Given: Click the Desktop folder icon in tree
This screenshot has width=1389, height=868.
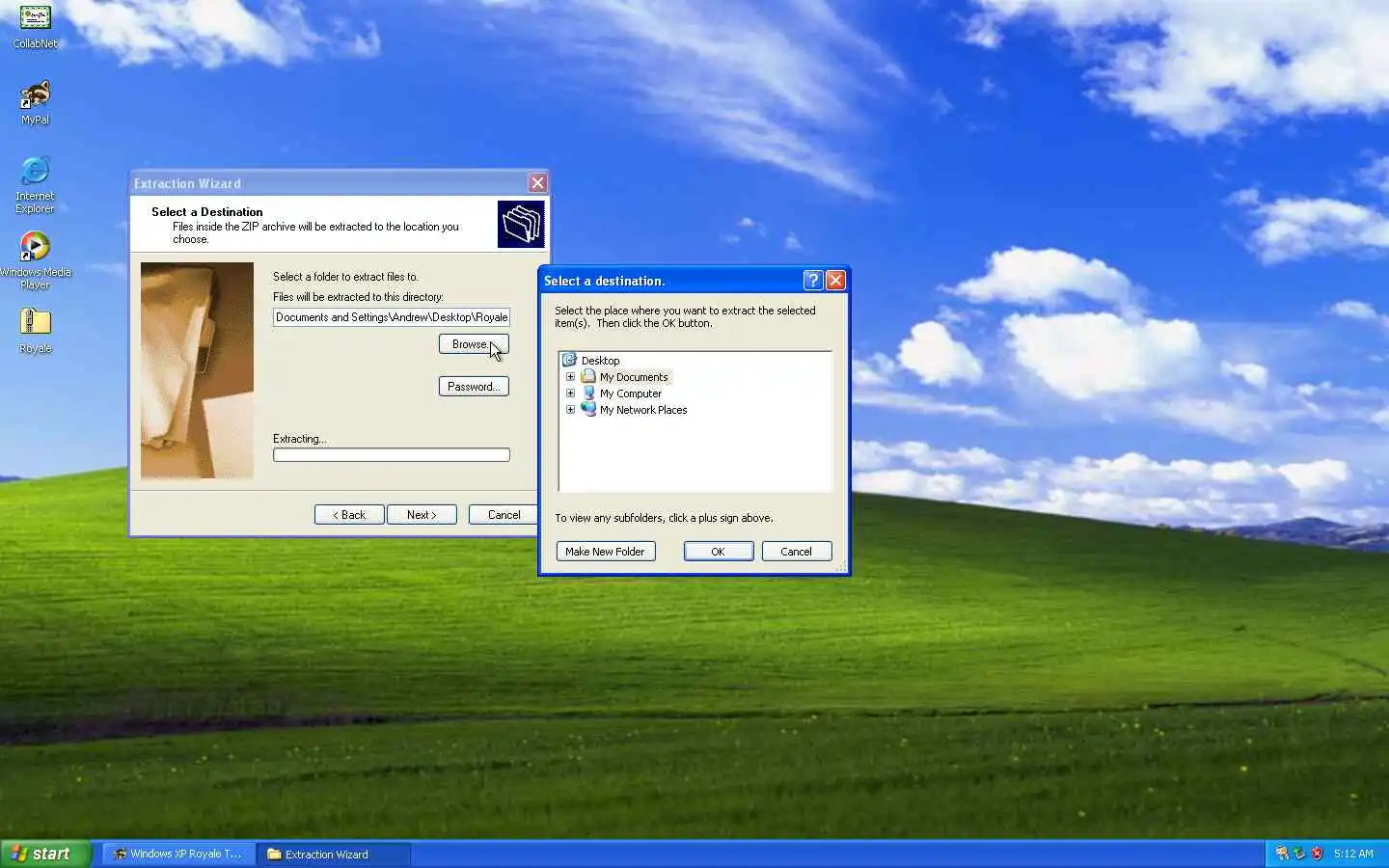Looking at the screenshot, I should [x=569, y=360].
